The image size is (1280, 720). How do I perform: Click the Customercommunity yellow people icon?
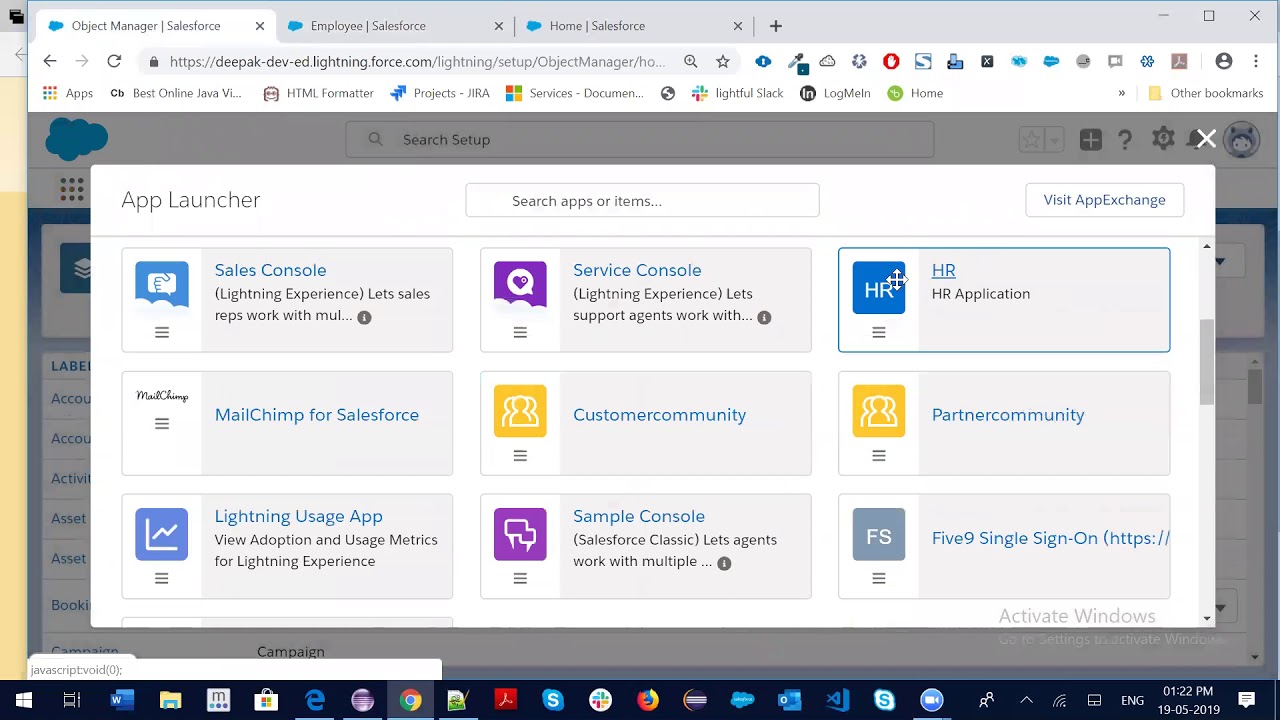pos(520,411)
